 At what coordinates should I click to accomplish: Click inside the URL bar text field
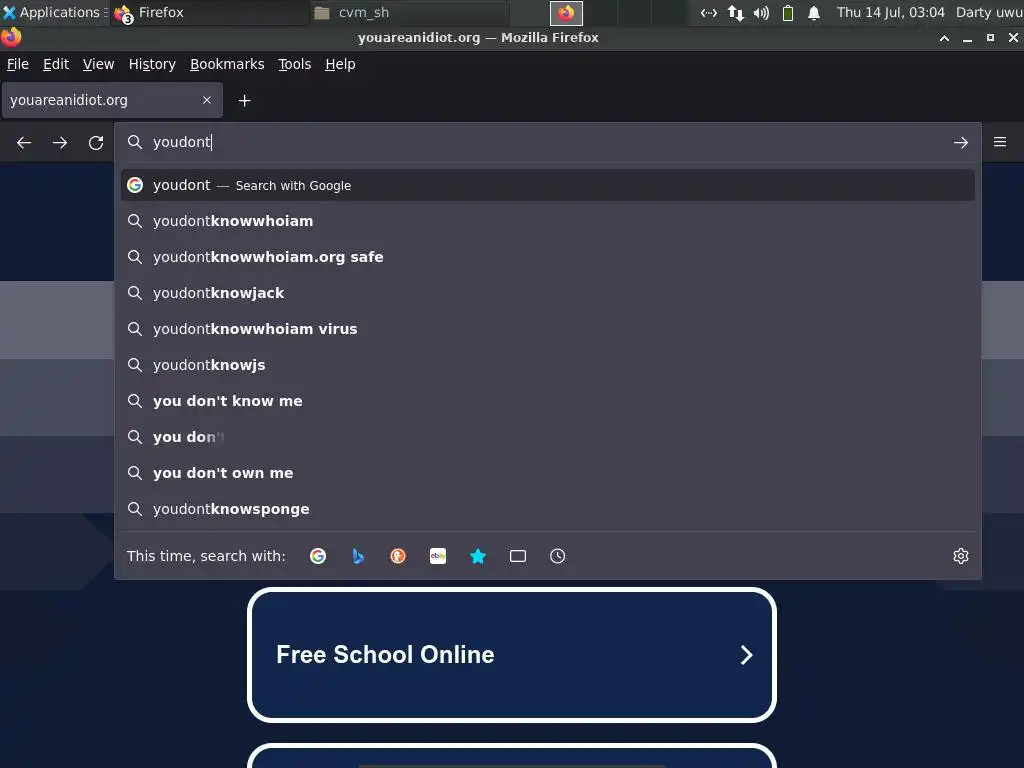point(549,142)
